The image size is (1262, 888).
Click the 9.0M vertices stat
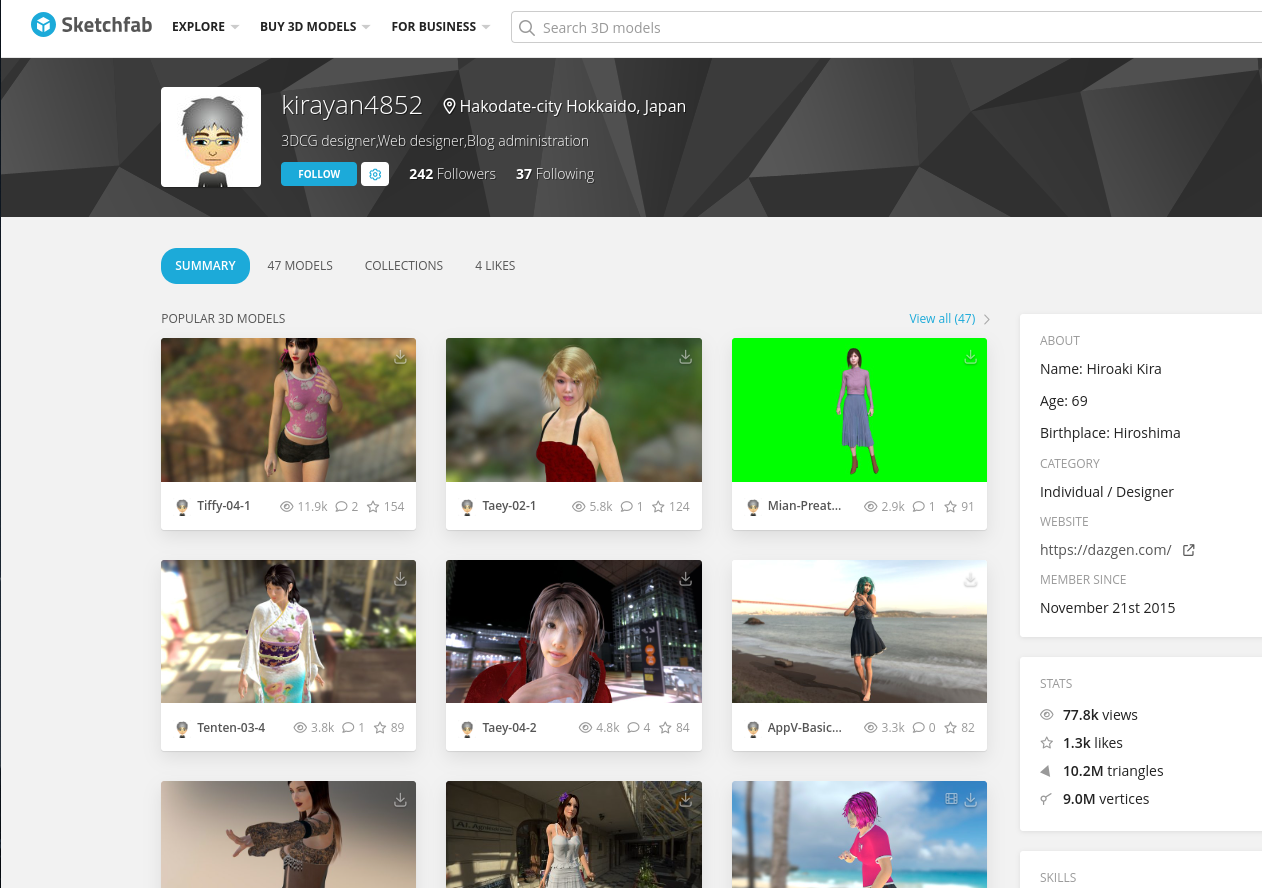[1106, 799]
